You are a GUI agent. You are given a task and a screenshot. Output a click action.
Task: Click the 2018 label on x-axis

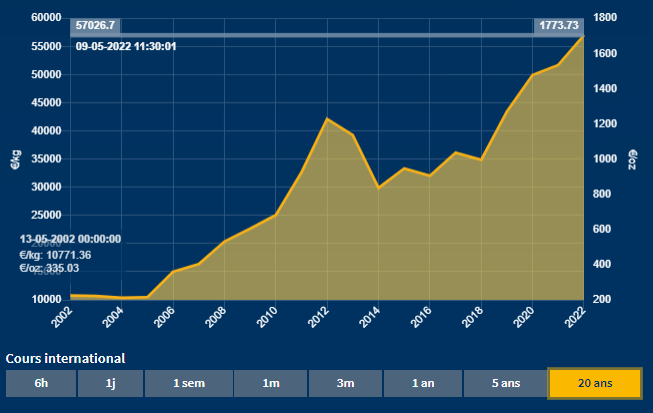coord(477,318)
